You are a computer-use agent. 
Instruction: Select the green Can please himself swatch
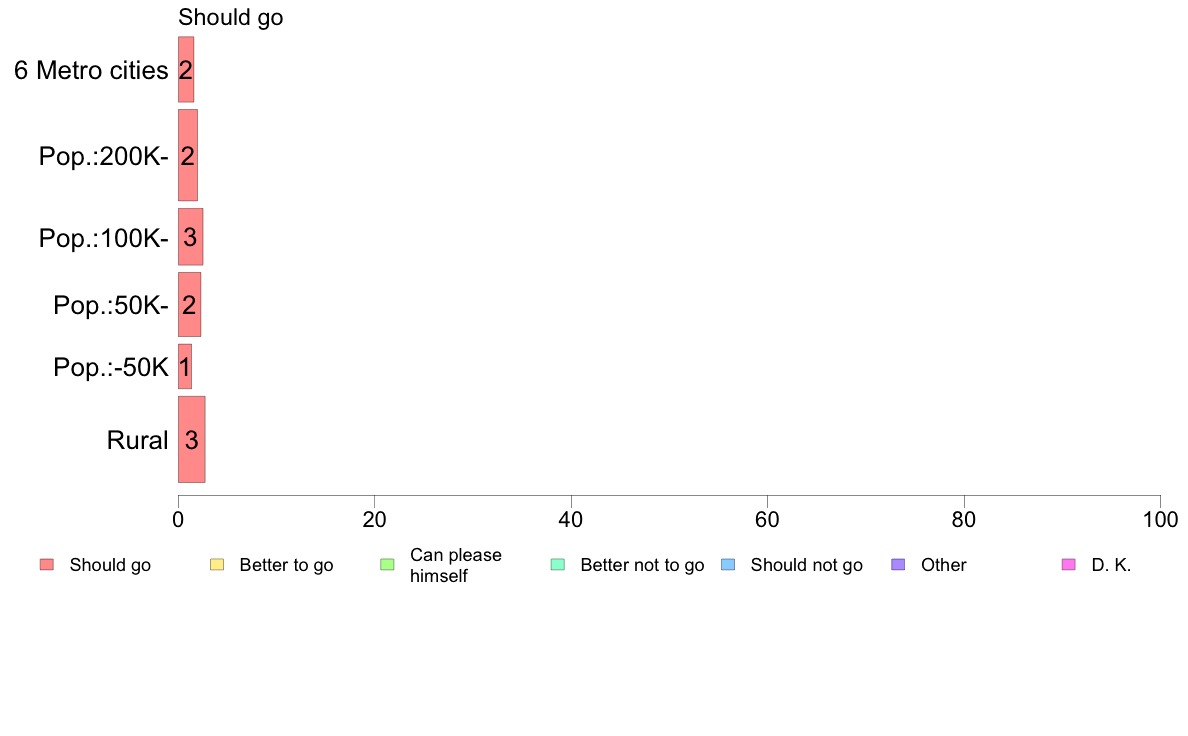point(387,565)
